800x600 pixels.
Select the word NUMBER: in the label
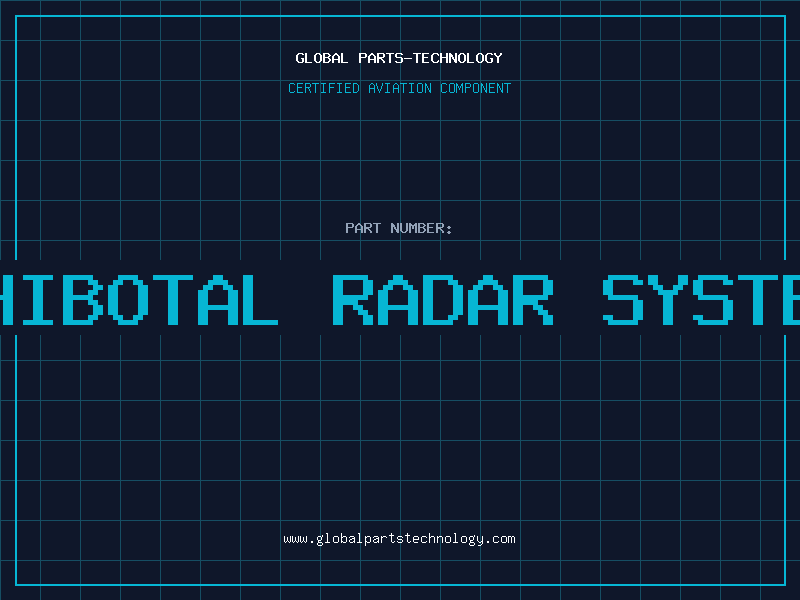click(421, 228)
